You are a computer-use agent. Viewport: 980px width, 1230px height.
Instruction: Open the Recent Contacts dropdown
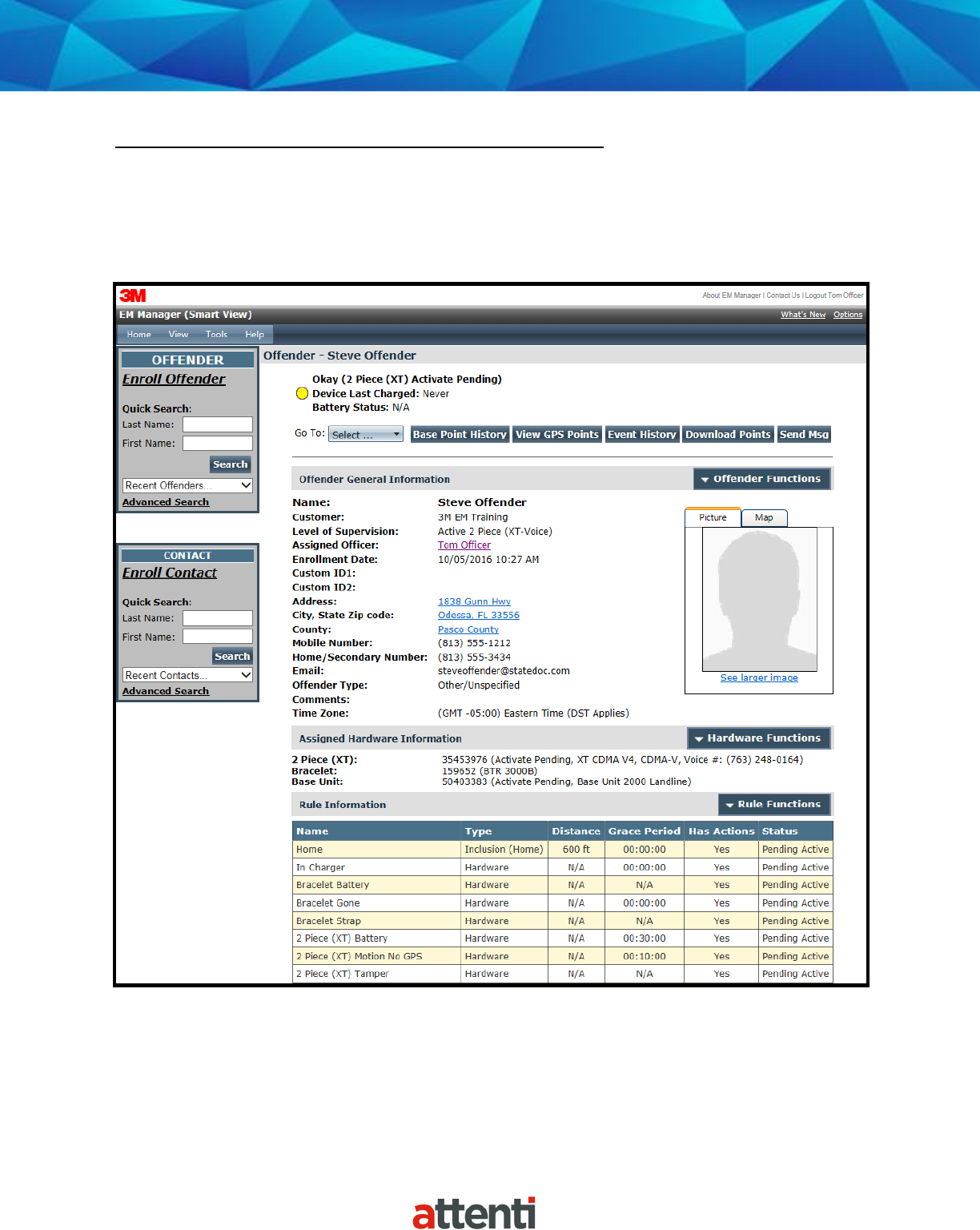188,675
